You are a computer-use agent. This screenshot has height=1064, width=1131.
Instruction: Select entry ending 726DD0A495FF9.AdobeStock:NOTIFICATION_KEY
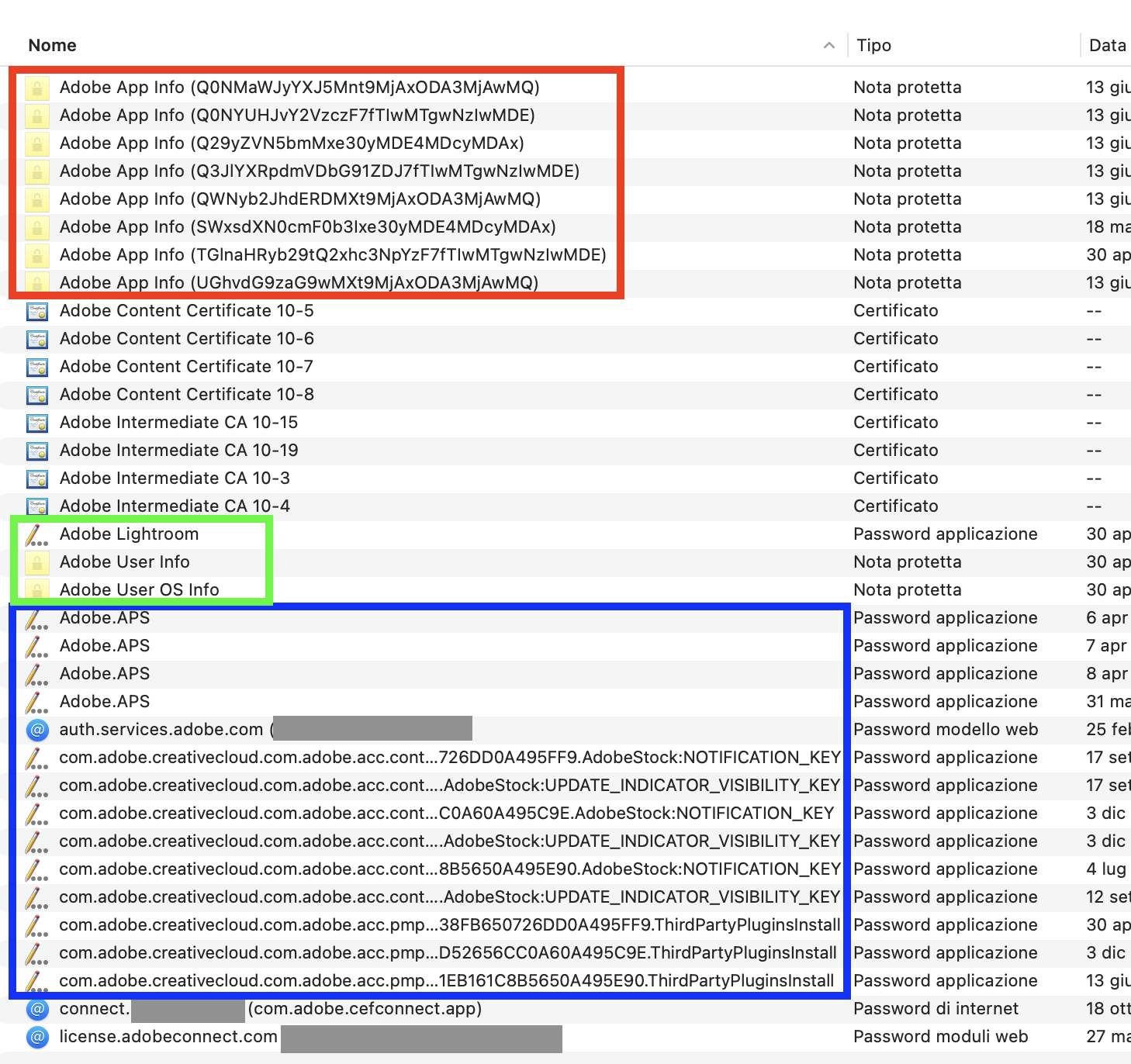tap(449, 758)
